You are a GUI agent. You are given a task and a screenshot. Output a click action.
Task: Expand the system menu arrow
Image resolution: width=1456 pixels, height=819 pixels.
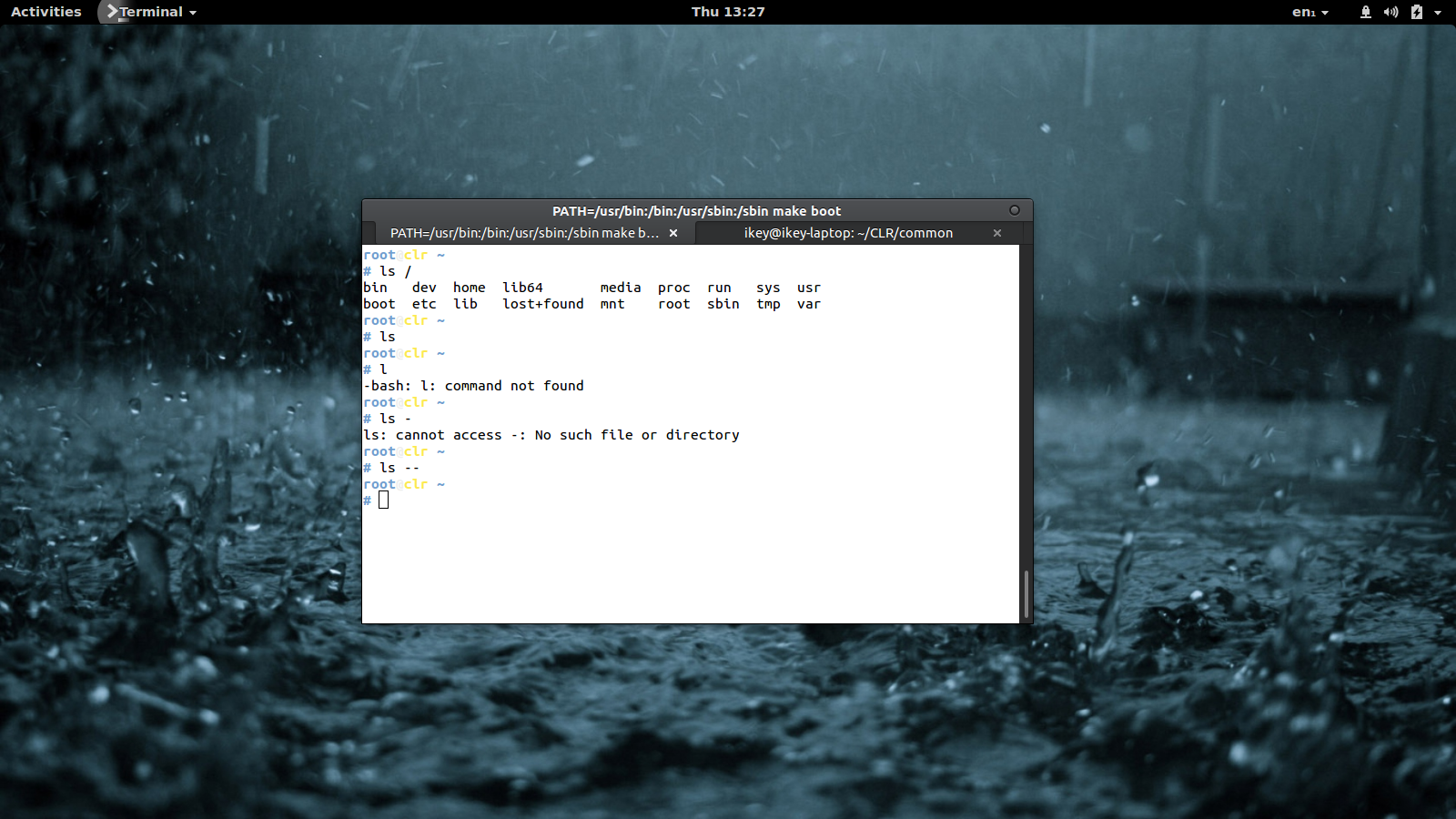click(1438, 13)
